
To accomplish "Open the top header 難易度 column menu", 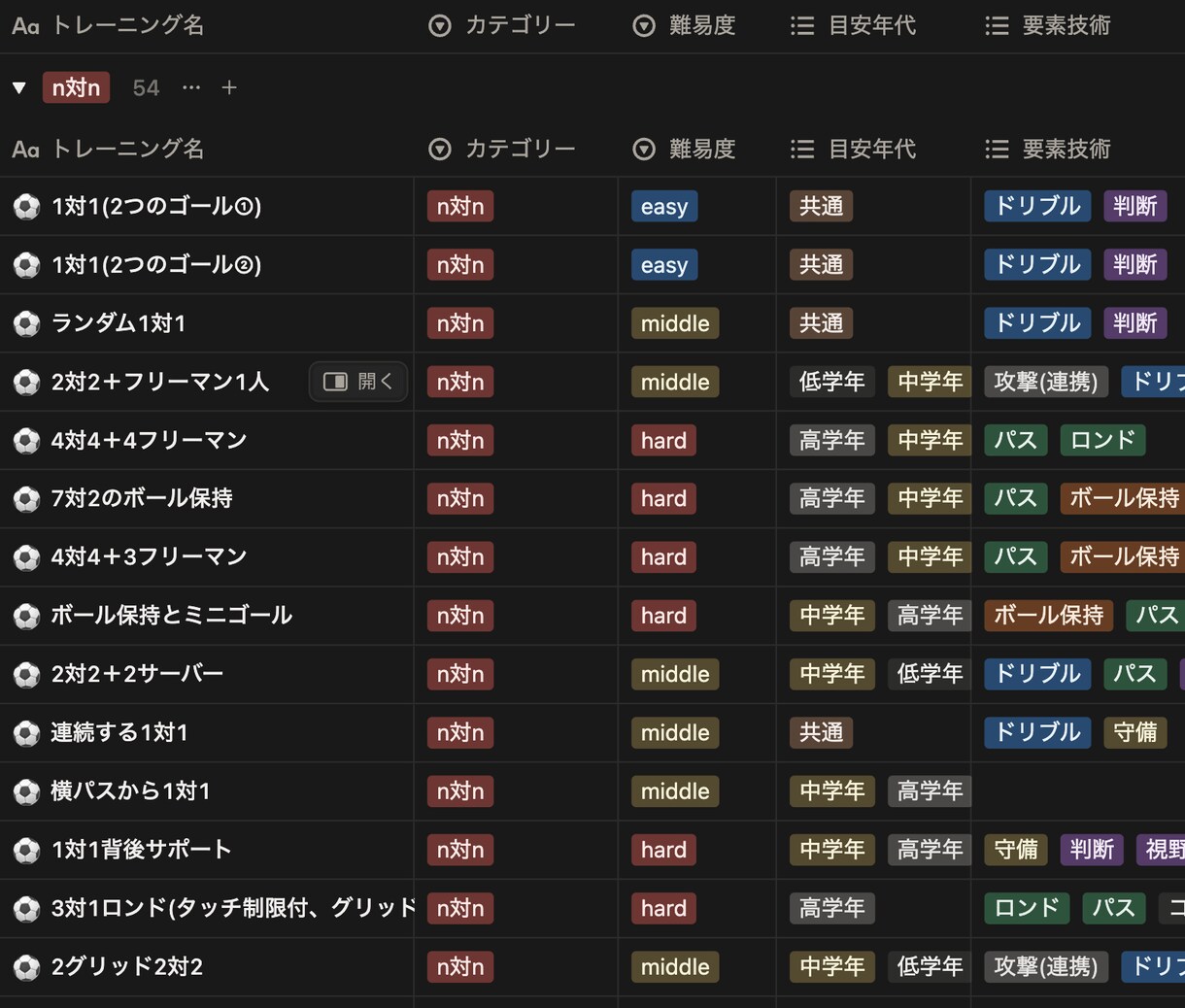I will coord(684,25).
